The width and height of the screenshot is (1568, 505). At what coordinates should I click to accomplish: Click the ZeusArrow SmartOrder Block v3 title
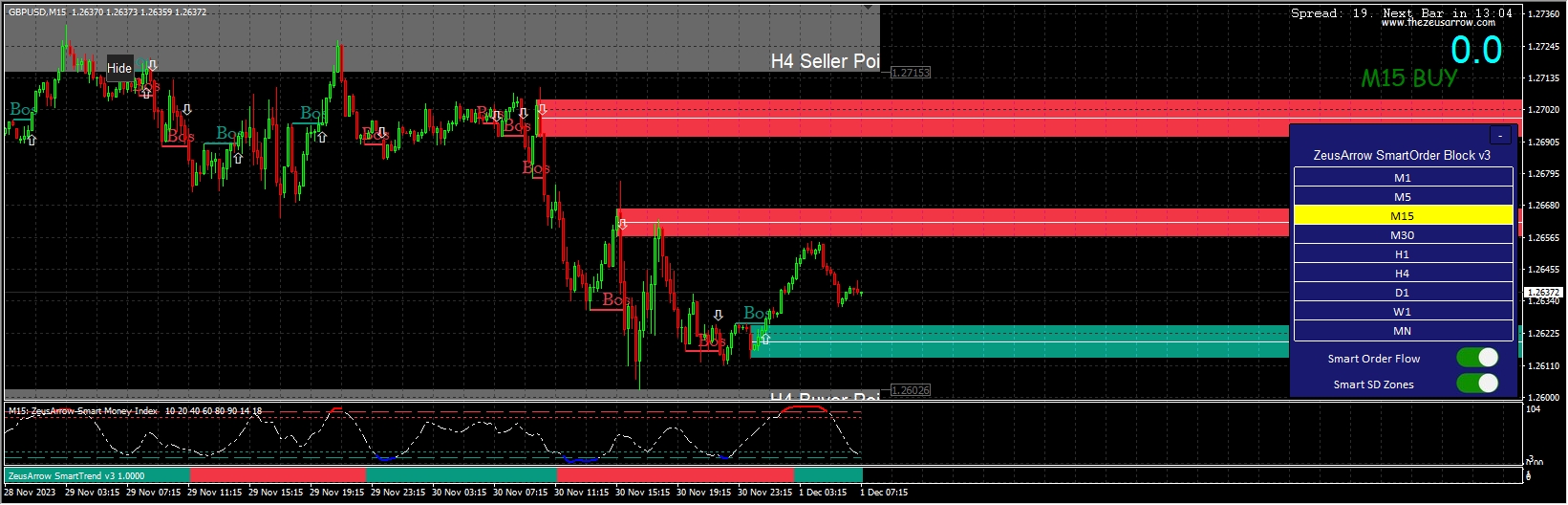click(1402, 155)
